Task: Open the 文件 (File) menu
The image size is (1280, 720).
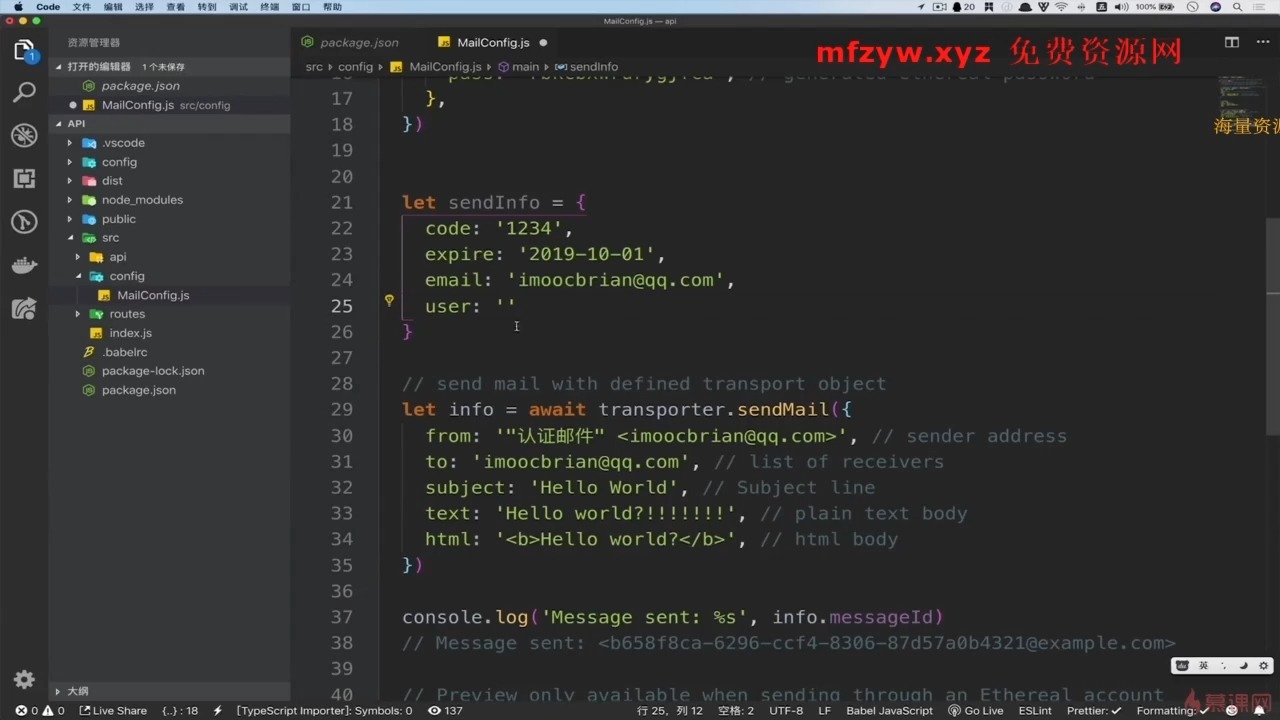Action: [82, 7]
